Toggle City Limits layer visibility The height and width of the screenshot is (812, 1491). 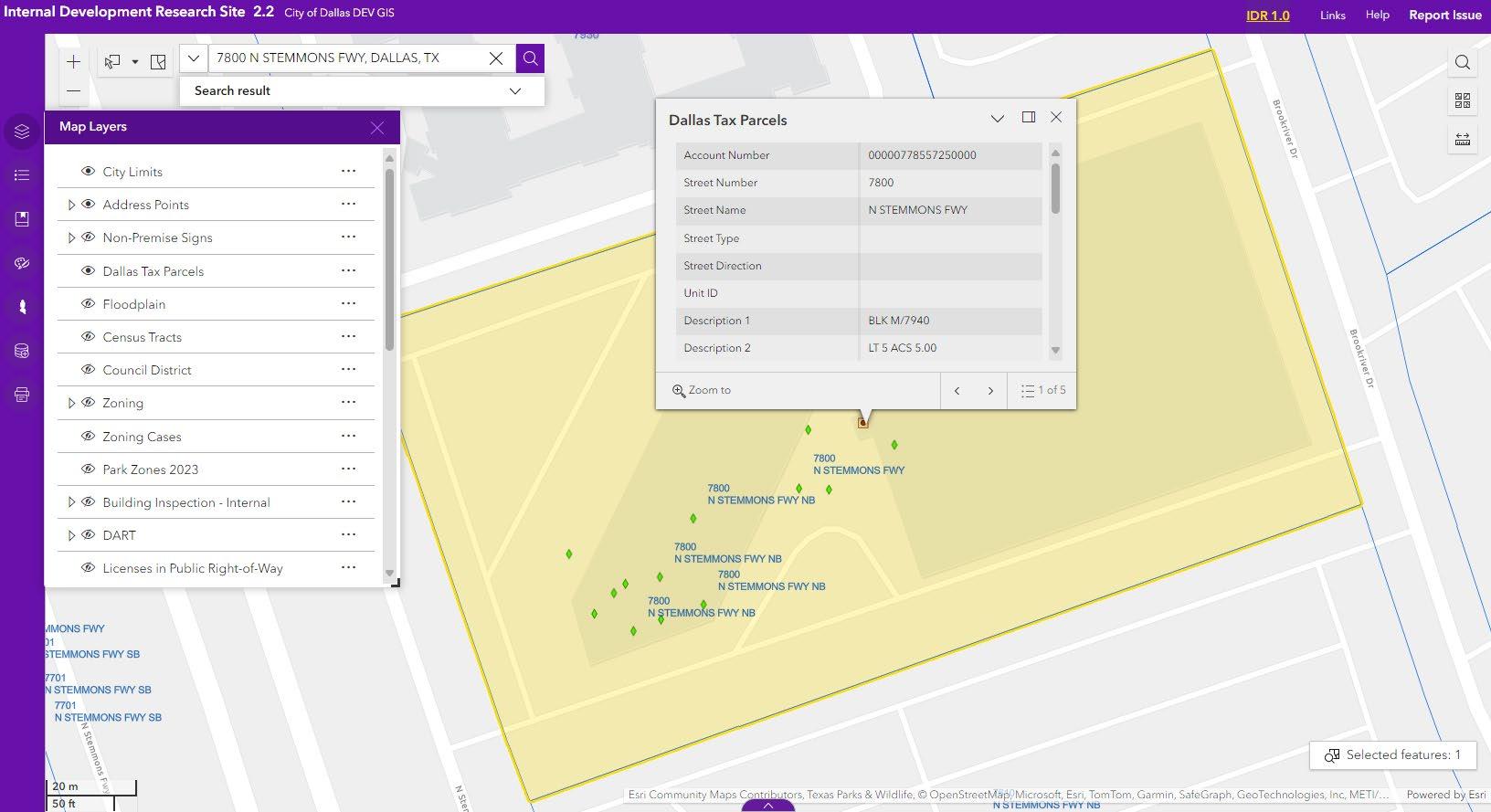[x=89, y=172]
